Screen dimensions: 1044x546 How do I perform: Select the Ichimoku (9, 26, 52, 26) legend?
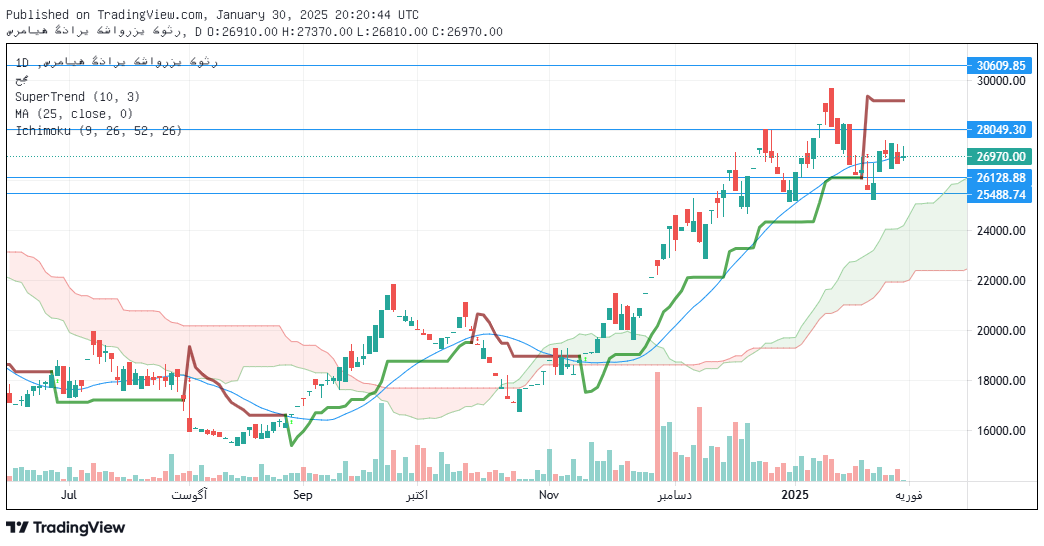coord(99,131)
